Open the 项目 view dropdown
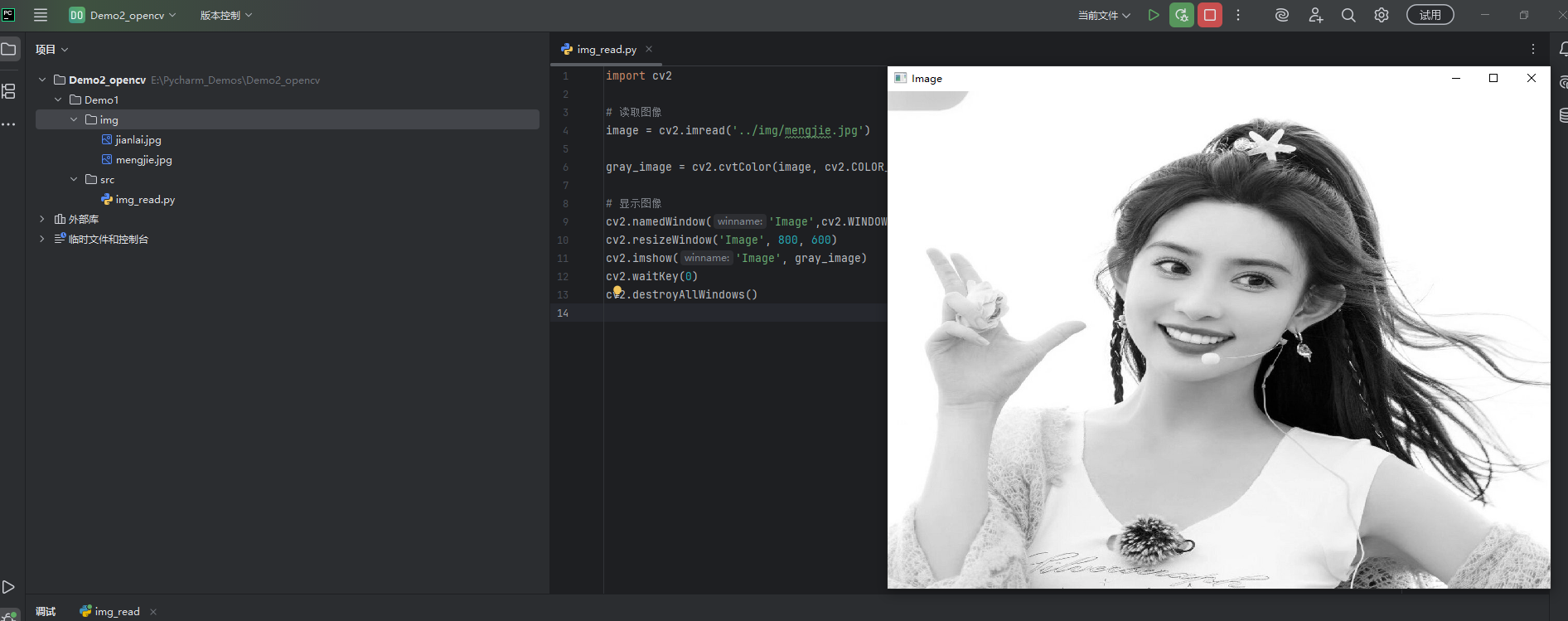This screenshot has width=1568, height=621. (51, 50)
